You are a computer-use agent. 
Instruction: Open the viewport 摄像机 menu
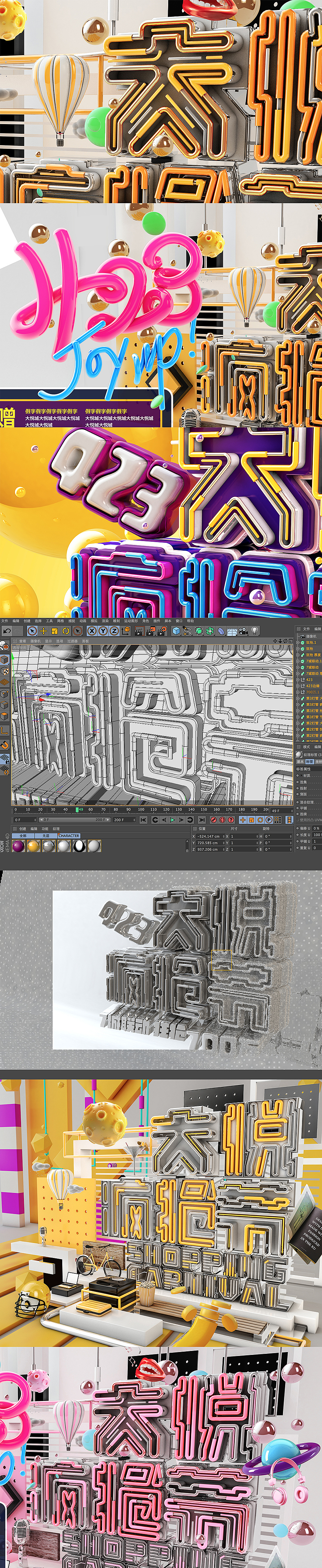pos(35,641)
